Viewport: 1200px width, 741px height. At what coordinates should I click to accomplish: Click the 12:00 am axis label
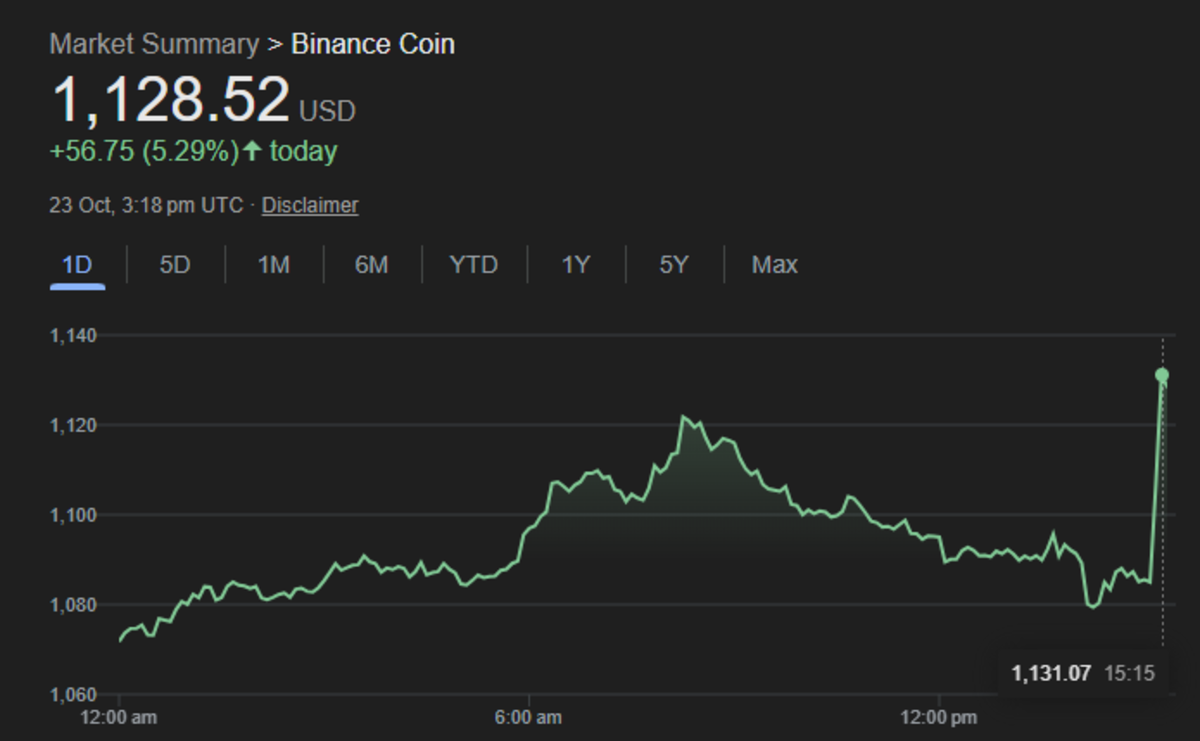[124, 717]
